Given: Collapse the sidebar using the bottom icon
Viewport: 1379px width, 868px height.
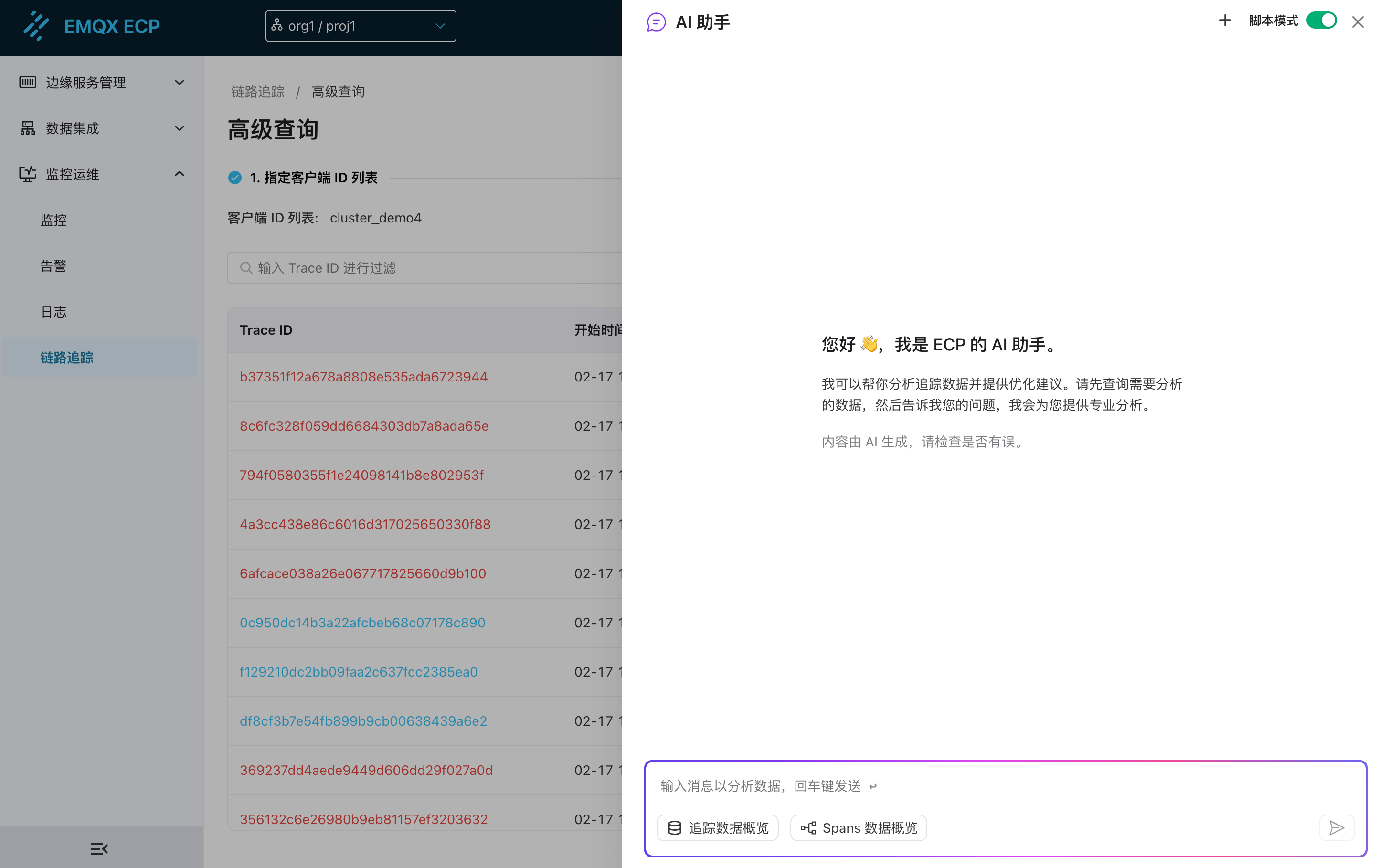Looking at the screenshot, I should pos(98,848).
